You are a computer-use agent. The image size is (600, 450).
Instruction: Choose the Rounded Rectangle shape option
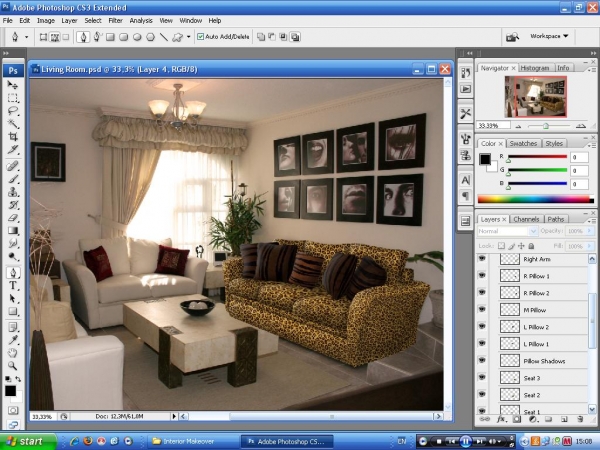pyautogui.click(x=124, y=37)
